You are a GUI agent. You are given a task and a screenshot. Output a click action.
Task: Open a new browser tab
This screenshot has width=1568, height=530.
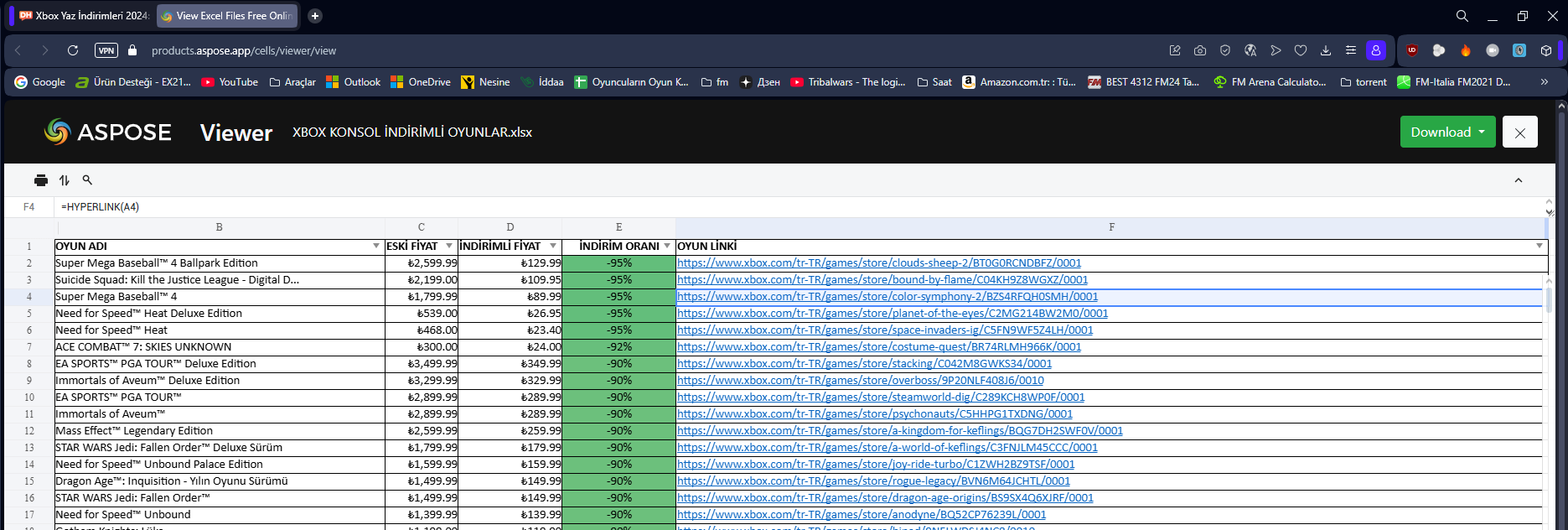pyautogui.click(x=315, y=15)
